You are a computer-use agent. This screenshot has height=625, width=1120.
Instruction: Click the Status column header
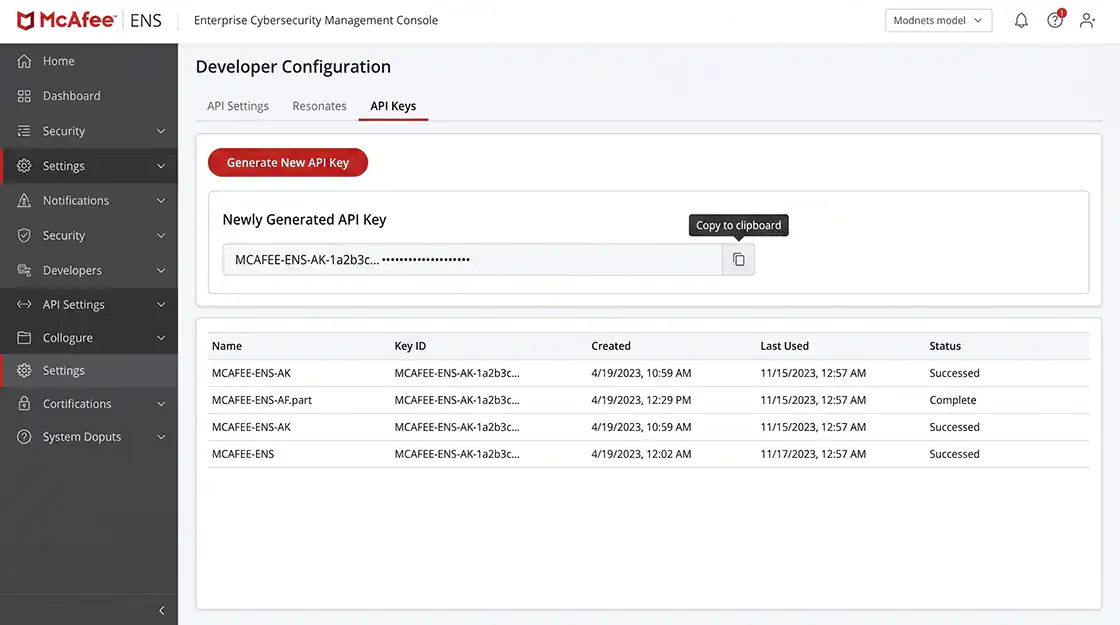945,346
